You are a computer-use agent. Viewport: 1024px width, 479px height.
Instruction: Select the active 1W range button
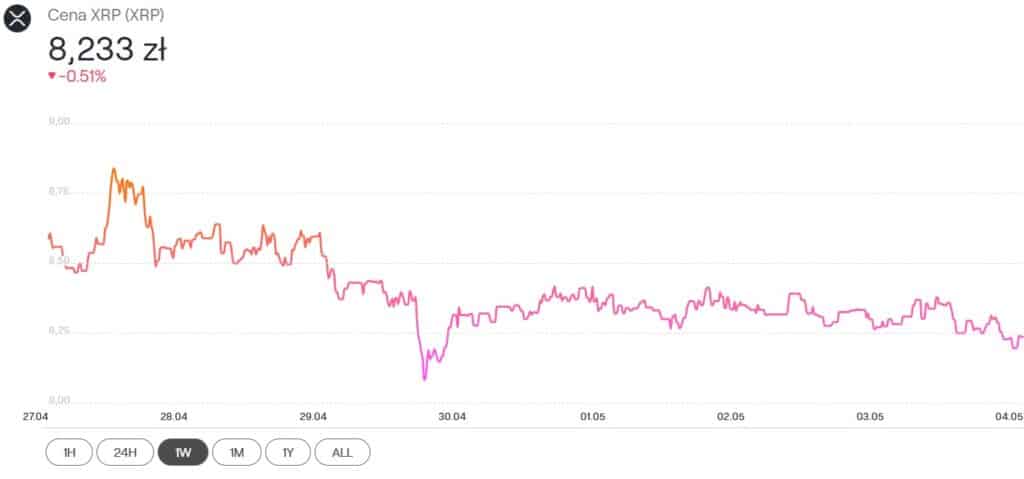pyautogui.click(x=182, y=452)
